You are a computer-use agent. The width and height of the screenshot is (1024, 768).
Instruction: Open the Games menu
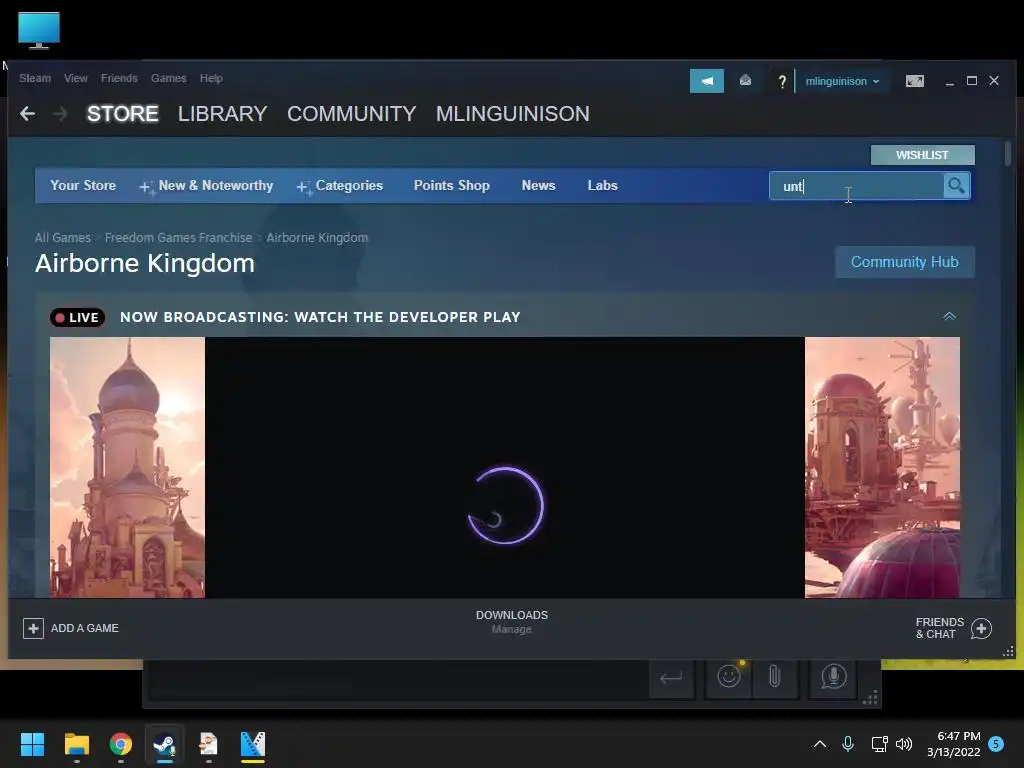(168, 78)
